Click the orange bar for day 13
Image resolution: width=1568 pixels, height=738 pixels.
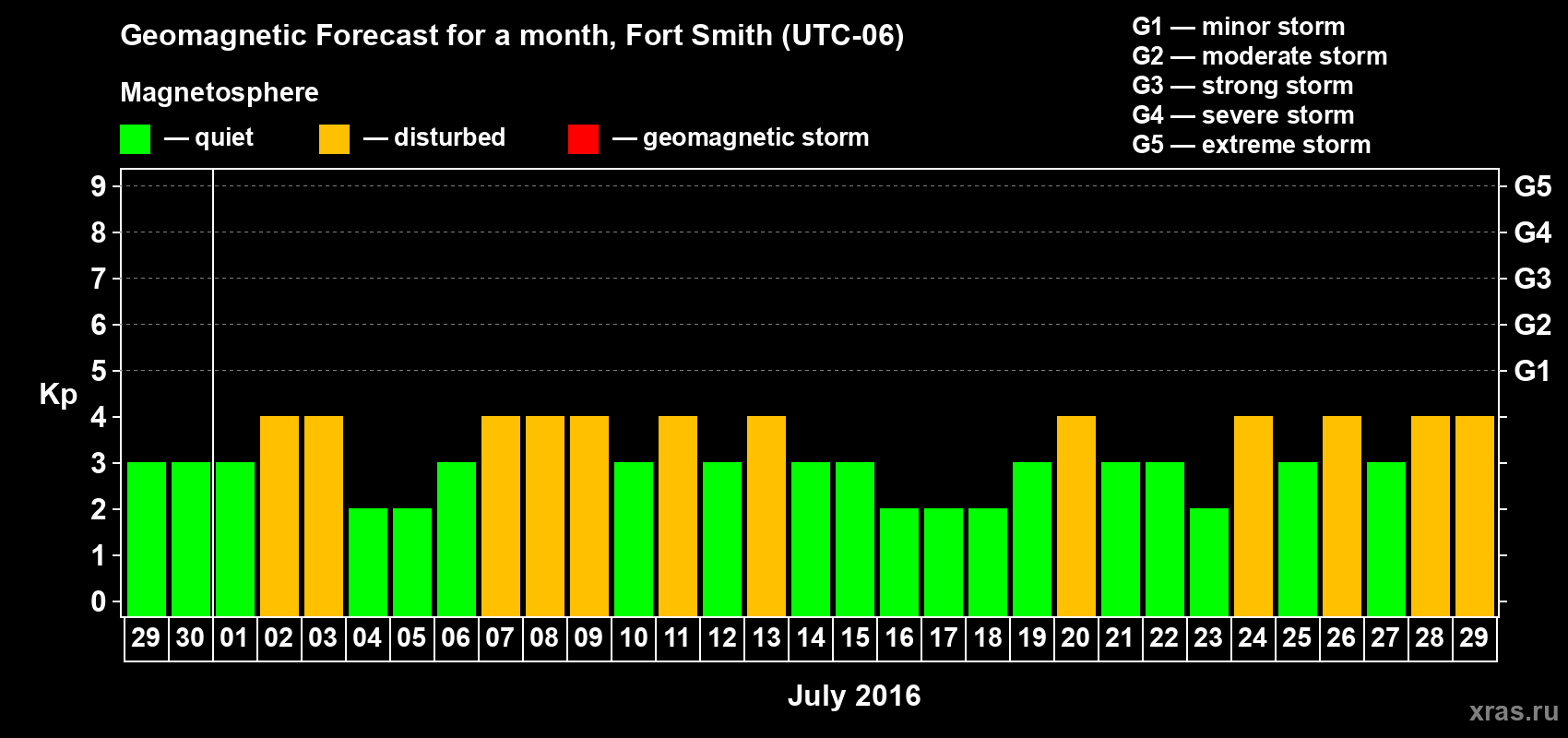[766, 517]
